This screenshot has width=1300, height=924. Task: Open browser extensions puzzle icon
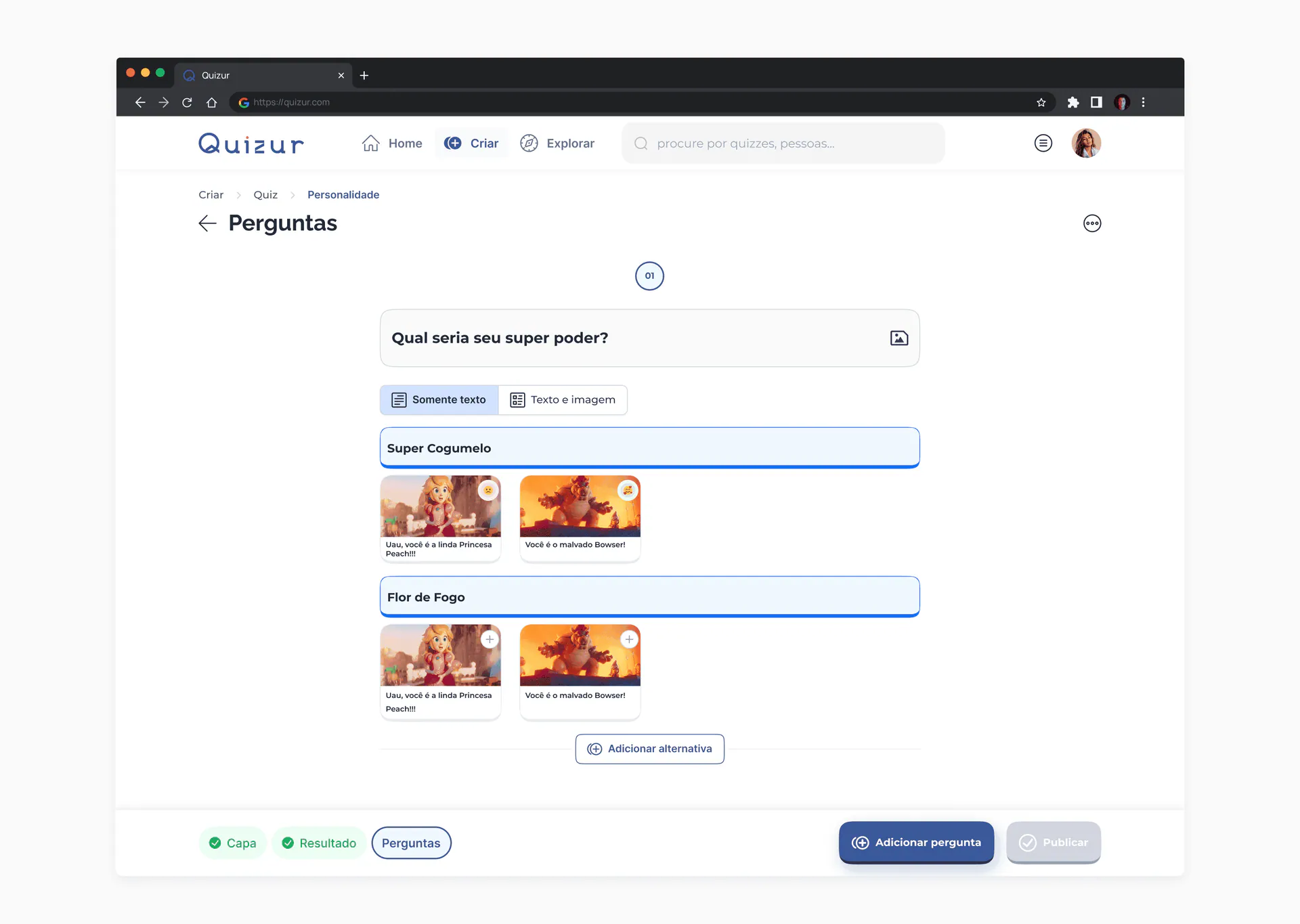(1072, 102)
